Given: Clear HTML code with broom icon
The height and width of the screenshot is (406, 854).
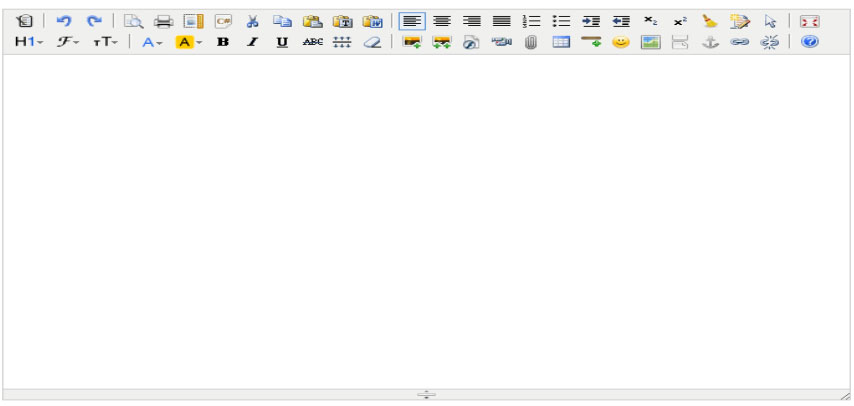Looking at the screenshot, I should click(x=710, y=22).
